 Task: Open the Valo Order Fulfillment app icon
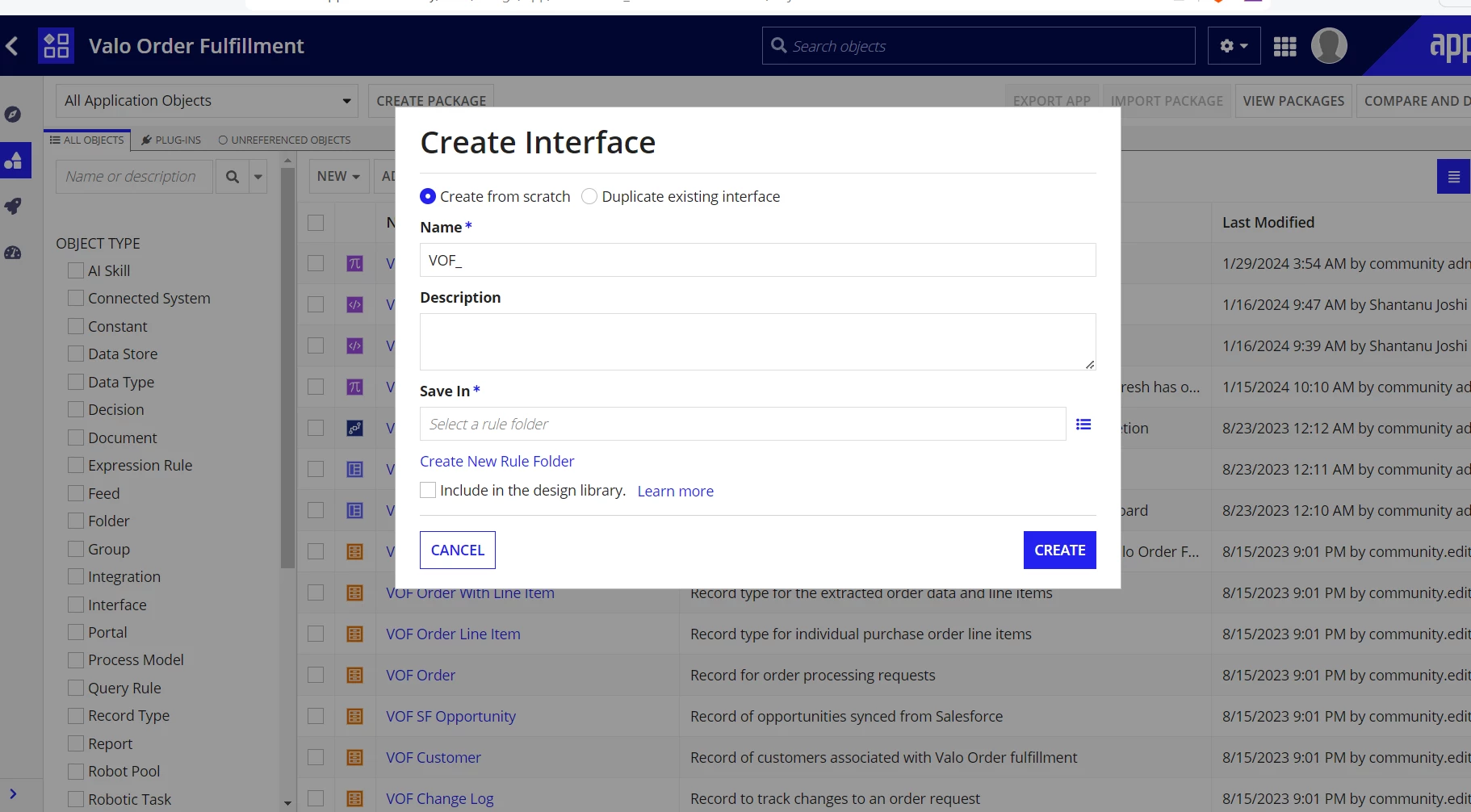(x=56, y=46)
